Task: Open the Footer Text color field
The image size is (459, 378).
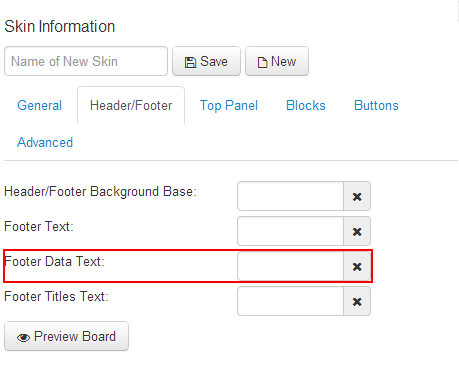Action: pyautogui.click(x=290, y=231)
